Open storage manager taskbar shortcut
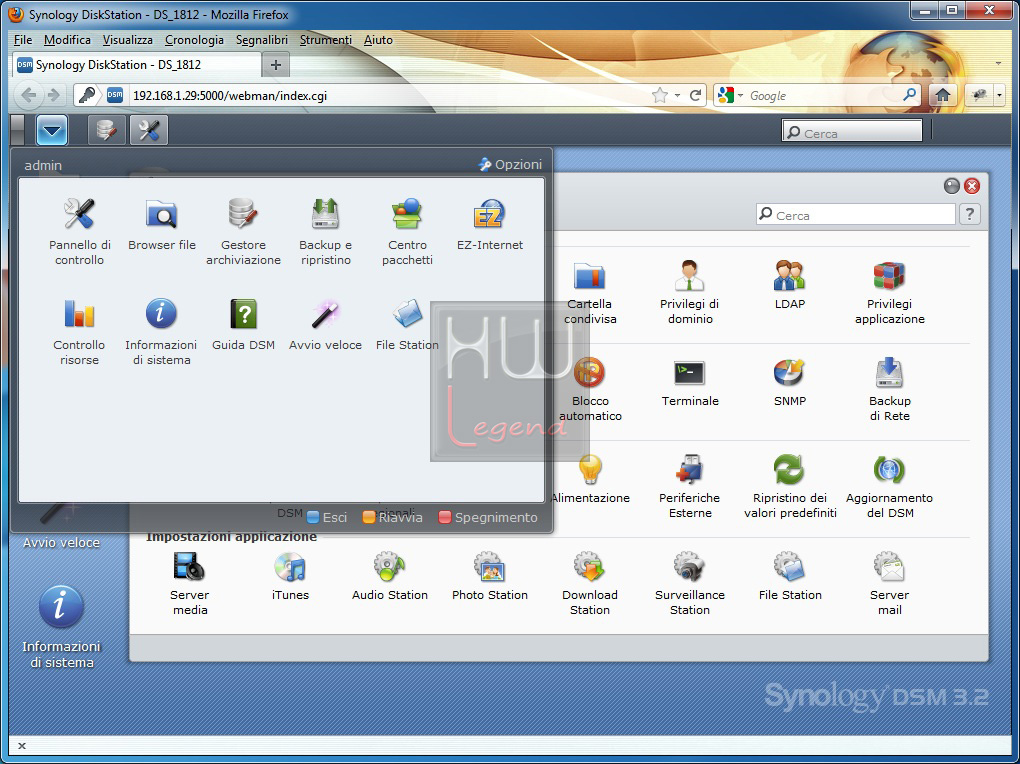This screenshot has height=764, width=1020. (x=107, y=130)
